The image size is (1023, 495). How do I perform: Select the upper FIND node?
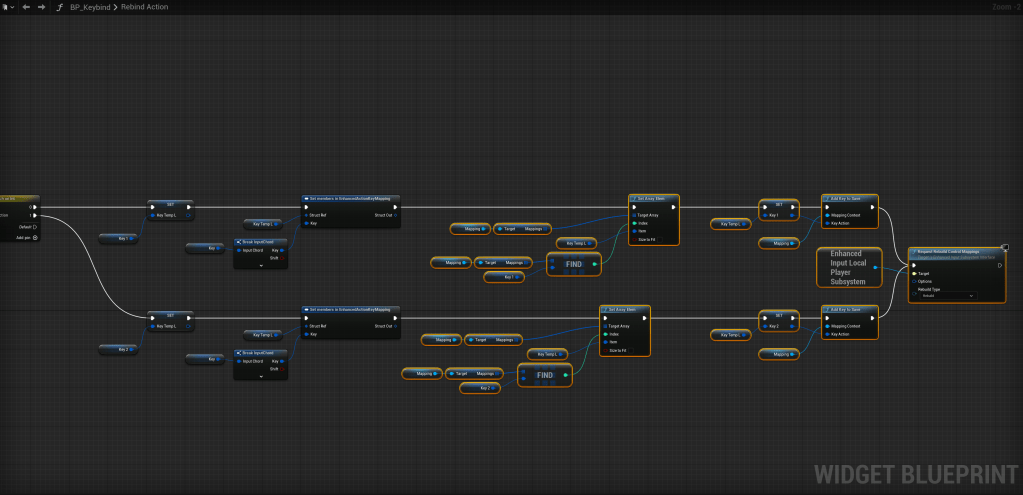click(573, 265)
